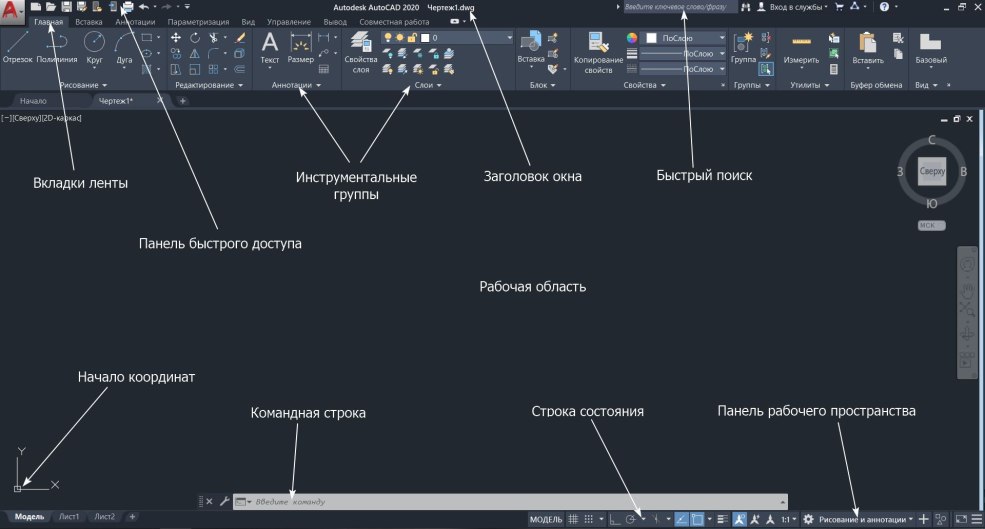Click the Rotate tool in Редактирование
Screen dimensions: 985x529
[x=195, y=38]
